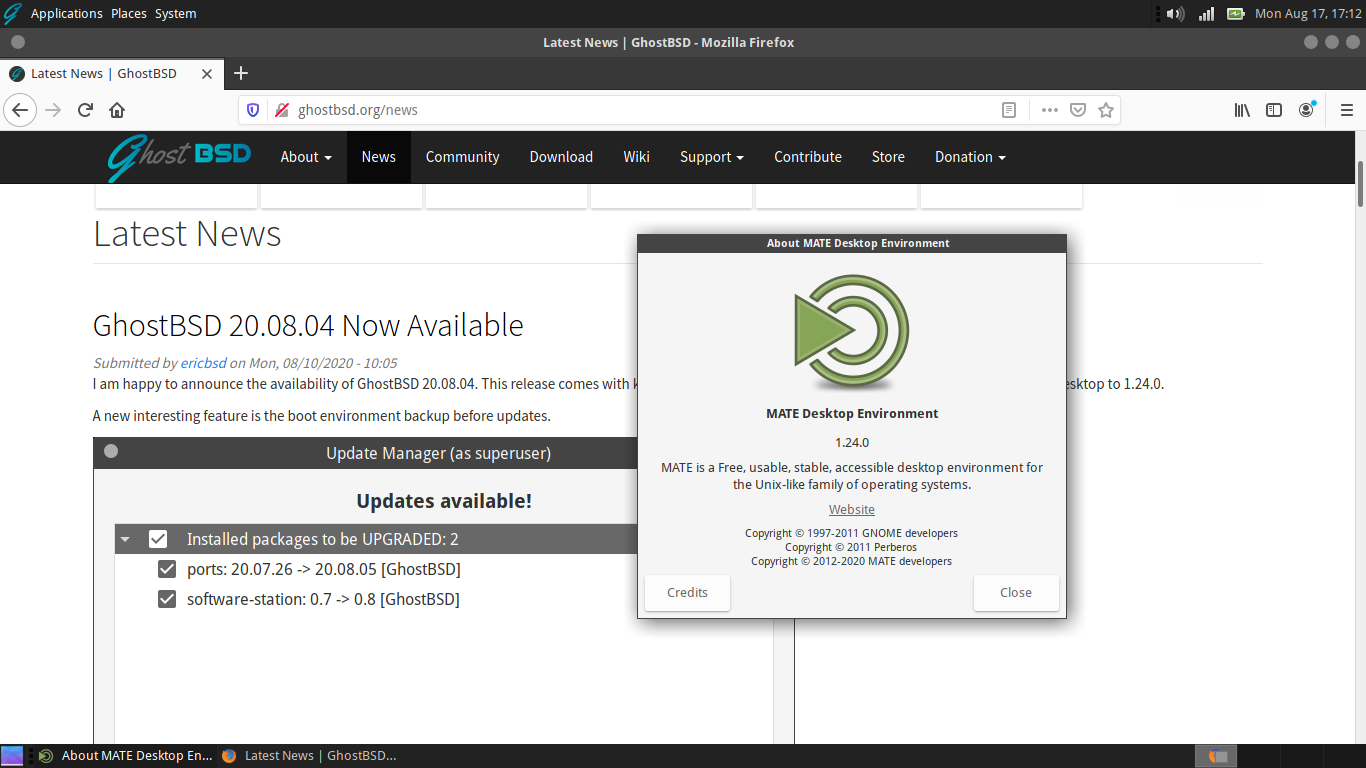This screenshot has width=1366, height=768.
Task: Uncheck the ports 20.07.26 package checkbox
Action: [x=167, y=569]
